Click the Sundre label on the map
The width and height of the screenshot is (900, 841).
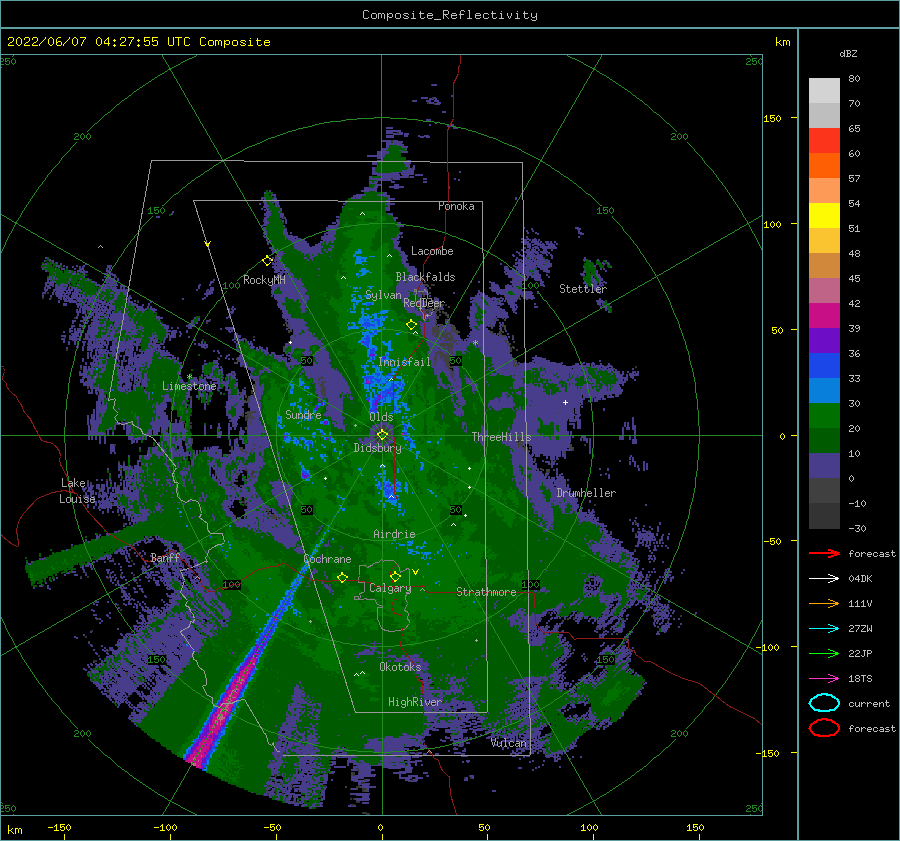[303, 414]
